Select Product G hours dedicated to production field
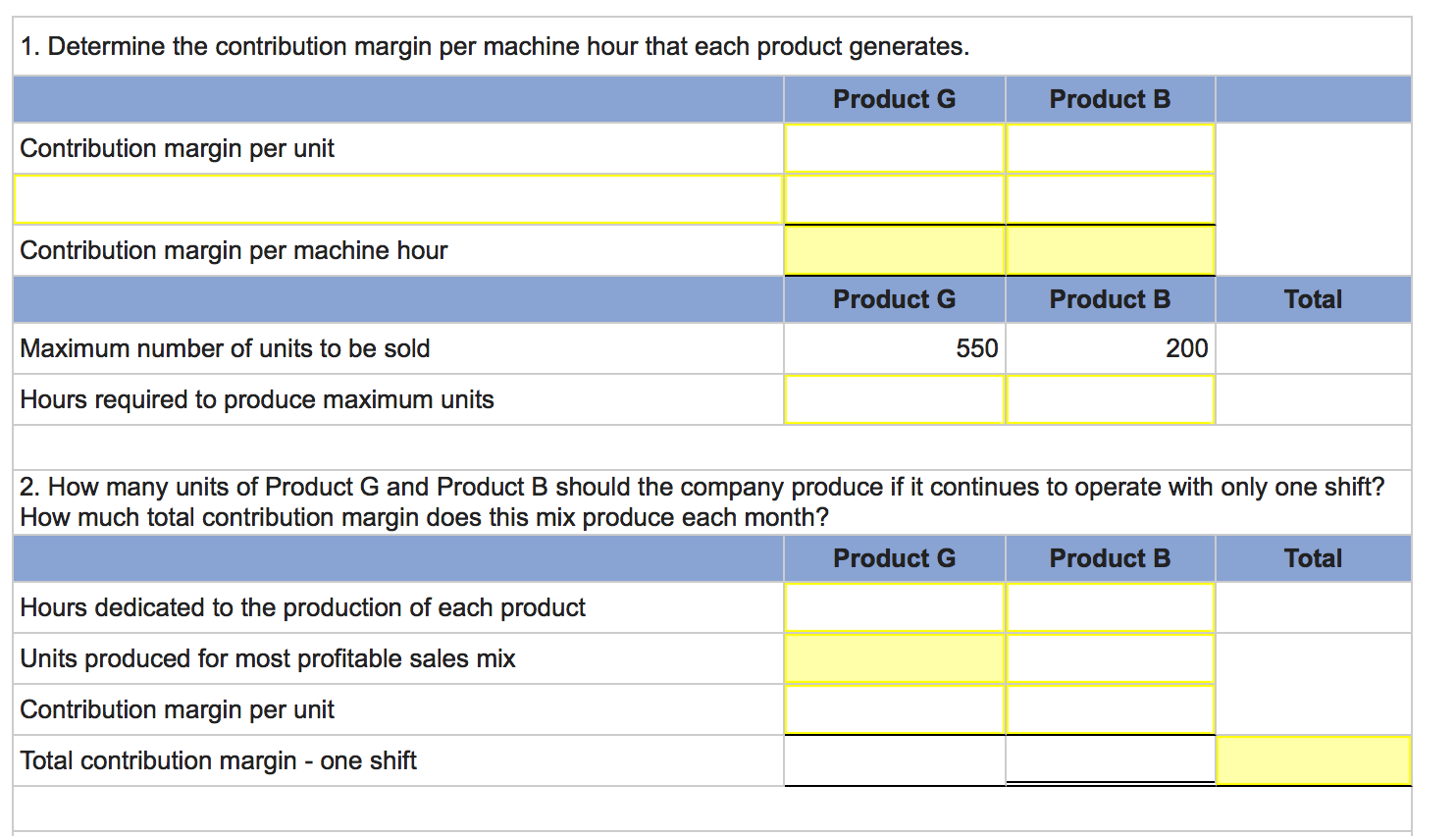Viewport: 1456px width, 836px height. 894,607
